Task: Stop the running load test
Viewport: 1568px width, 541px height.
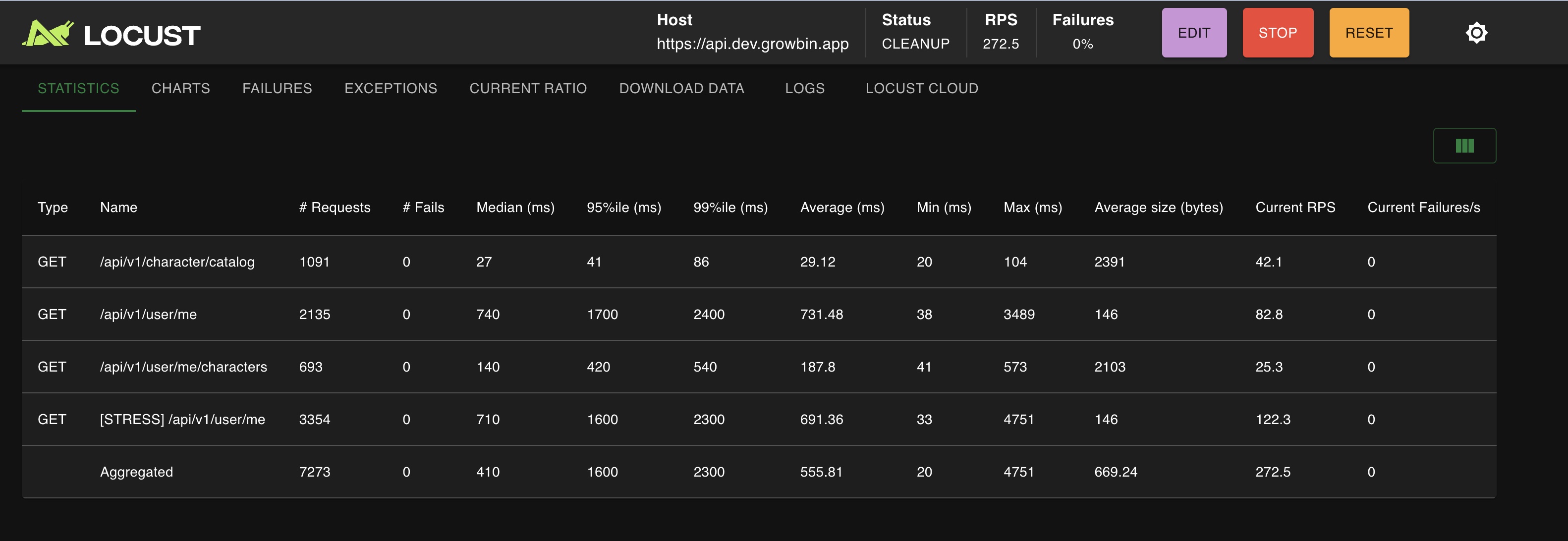Action: 1277,33
